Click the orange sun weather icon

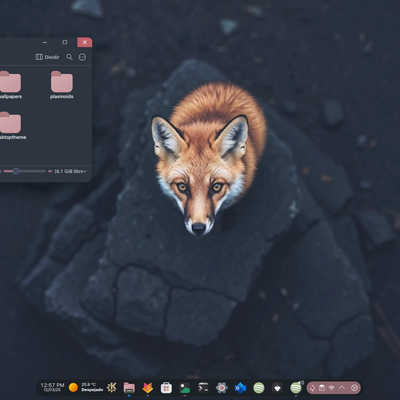click(73, 387)
